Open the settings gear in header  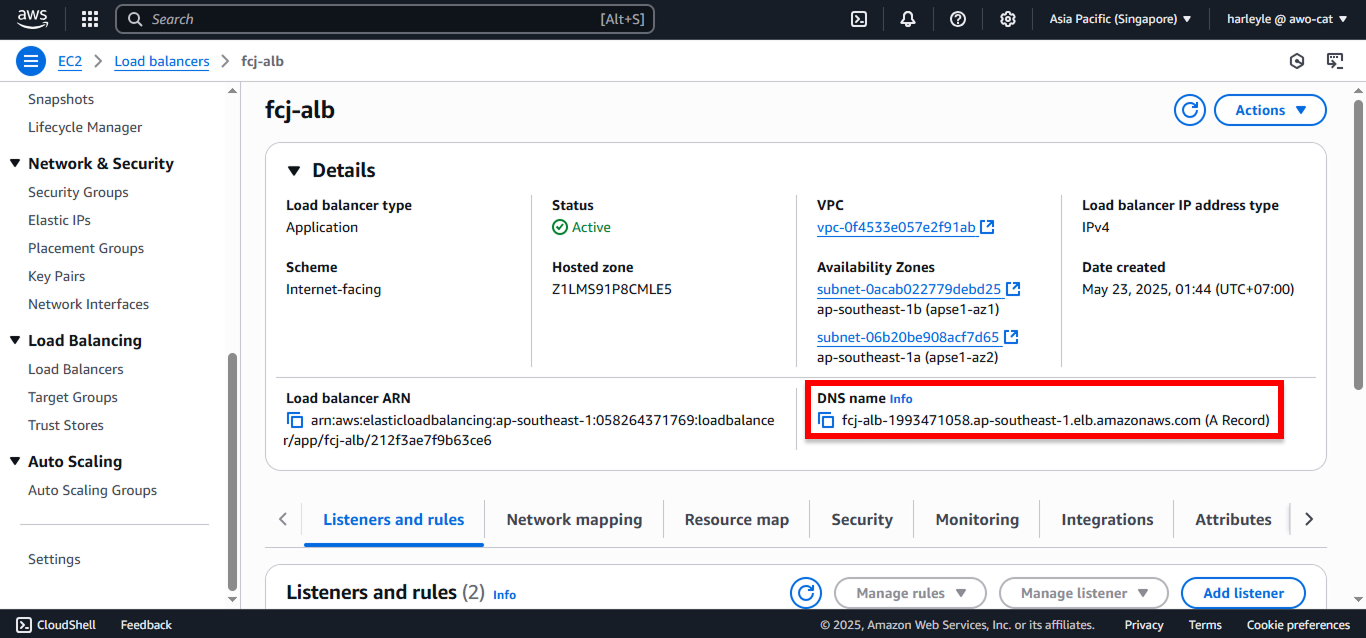coord(1008,19)
